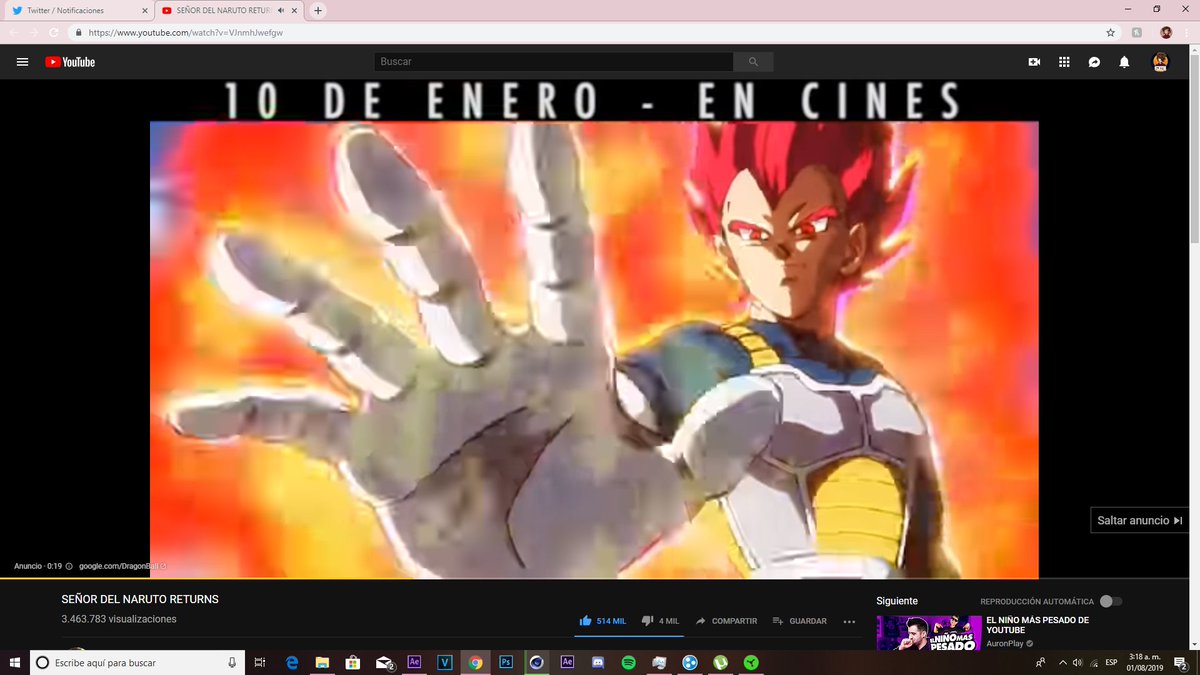Mute the tab using its speaker icon

283,10
